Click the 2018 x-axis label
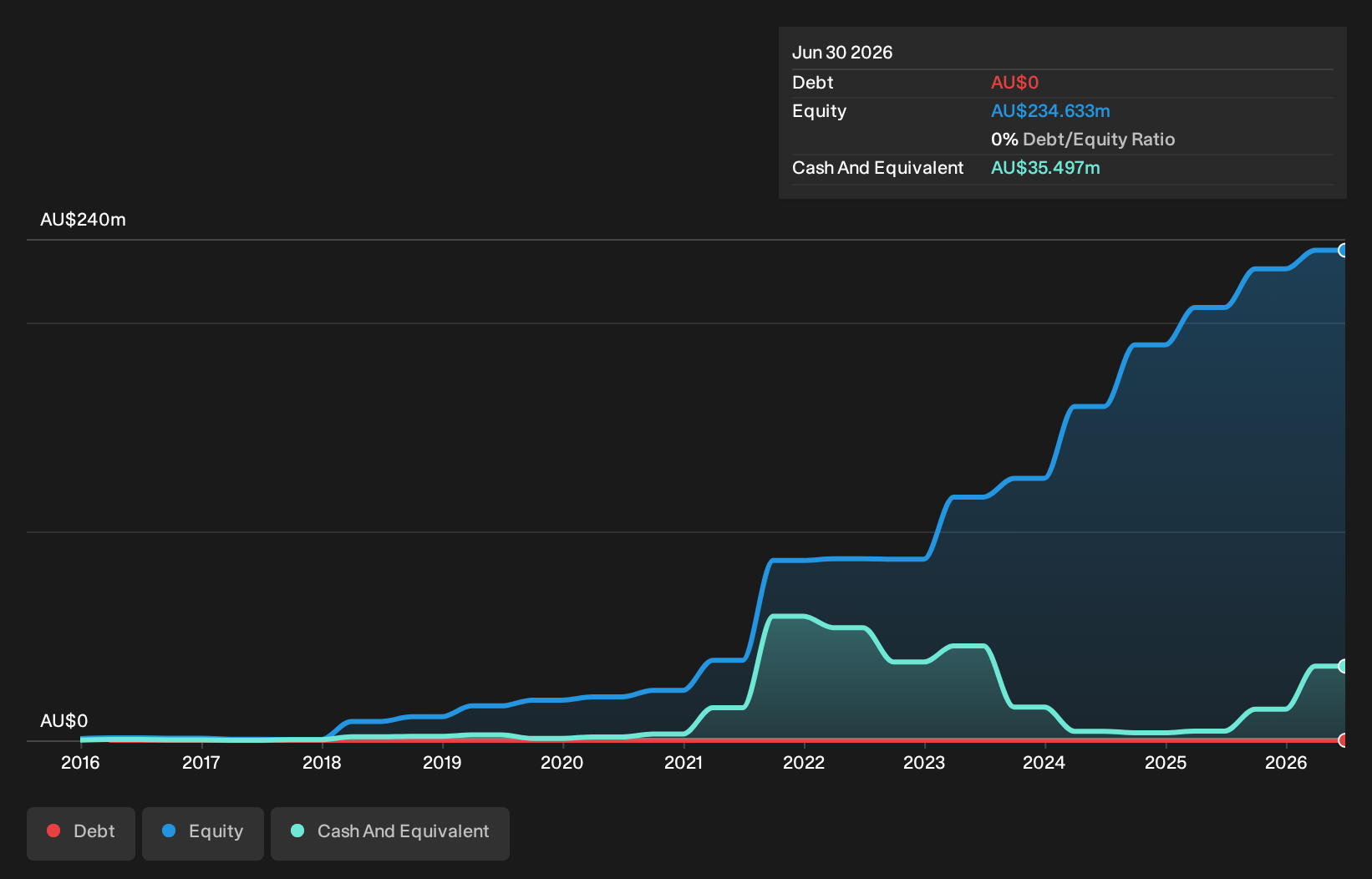 322,763
